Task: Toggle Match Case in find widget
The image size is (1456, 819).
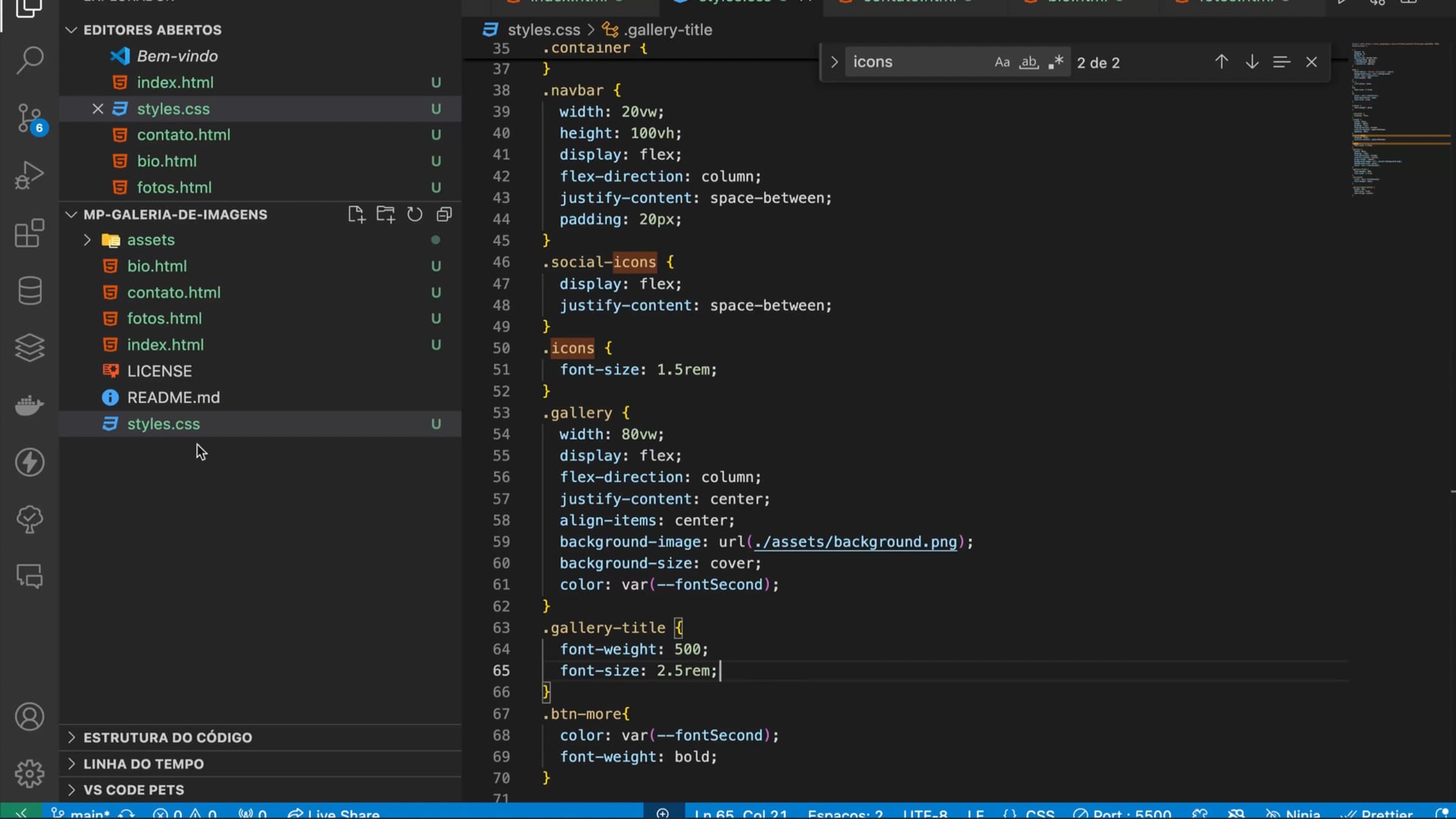Action: pyautogui.click(x=1002, y=62)
